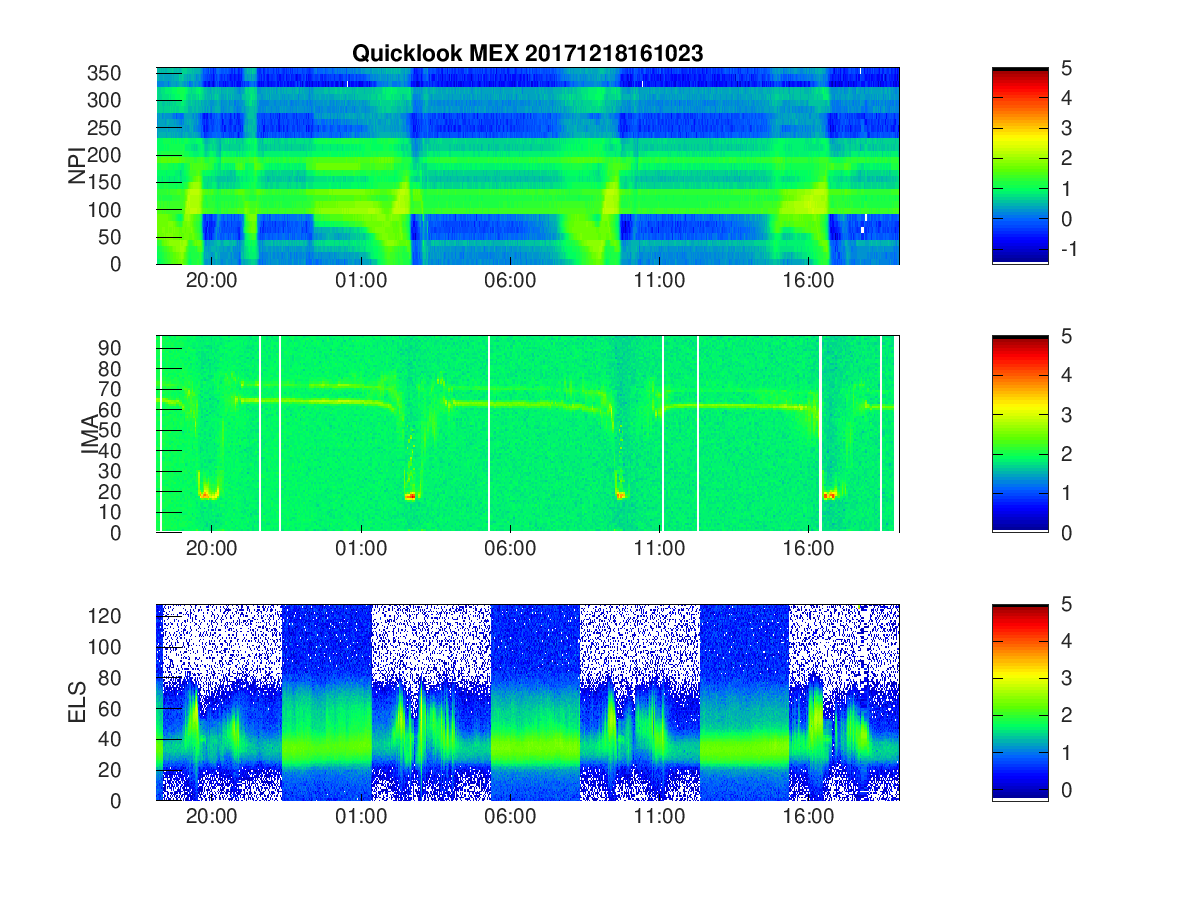Click the 11:00 tick under the ELS plot
The width and height of the screenshot is (1200, 900).
click(x=660, y=817)
